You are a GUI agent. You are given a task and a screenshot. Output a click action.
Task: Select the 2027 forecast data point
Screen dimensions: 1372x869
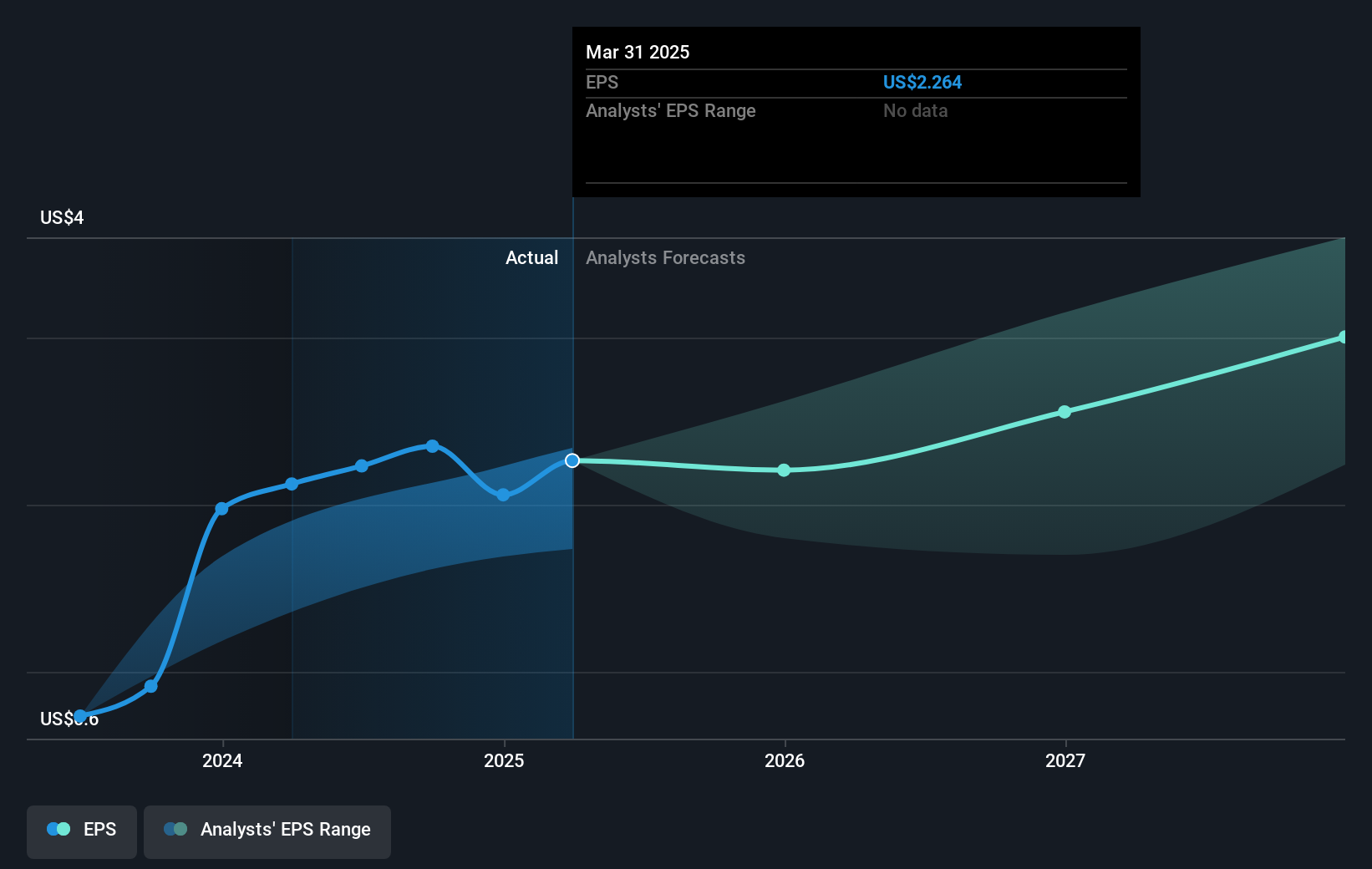pos(1065,411)
